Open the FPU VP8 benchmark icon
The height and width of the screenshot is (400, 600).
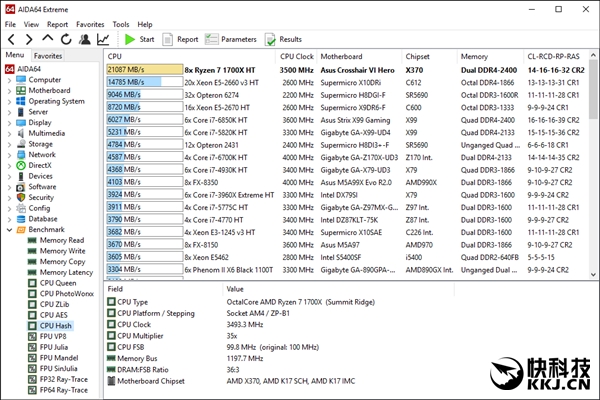coord(32,336)
